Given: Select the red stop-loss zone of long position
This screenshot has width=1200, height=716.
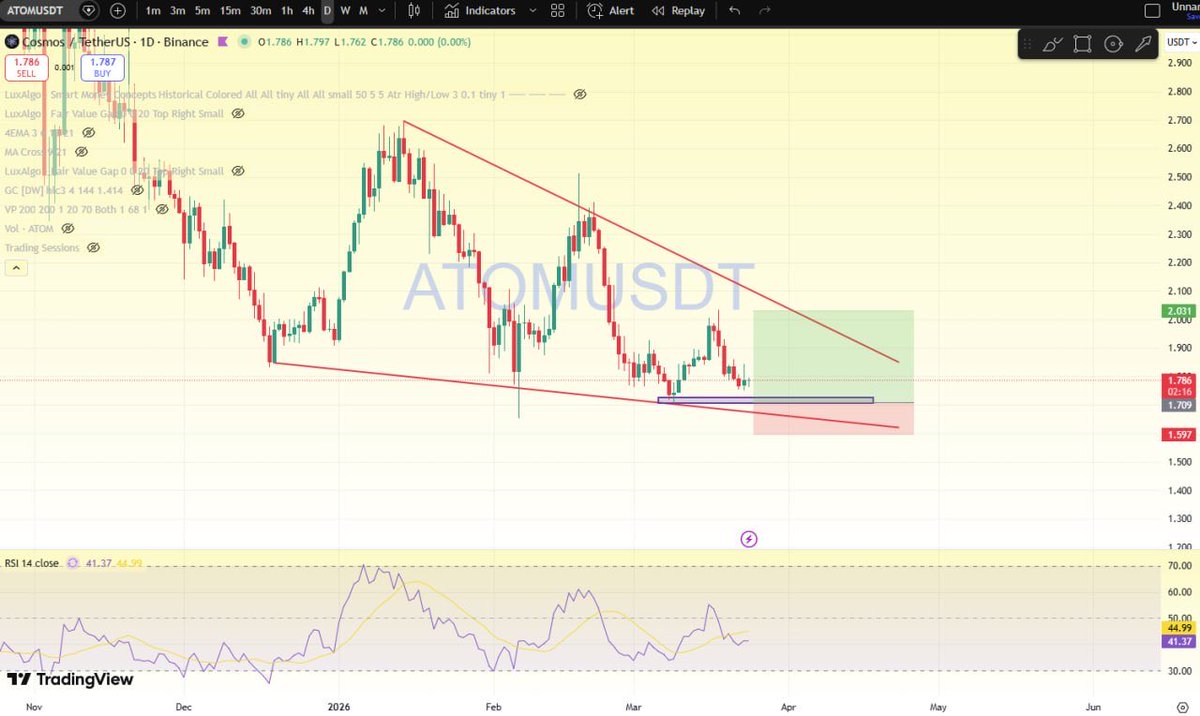Looking at the screenshot, I should (833, 418).
